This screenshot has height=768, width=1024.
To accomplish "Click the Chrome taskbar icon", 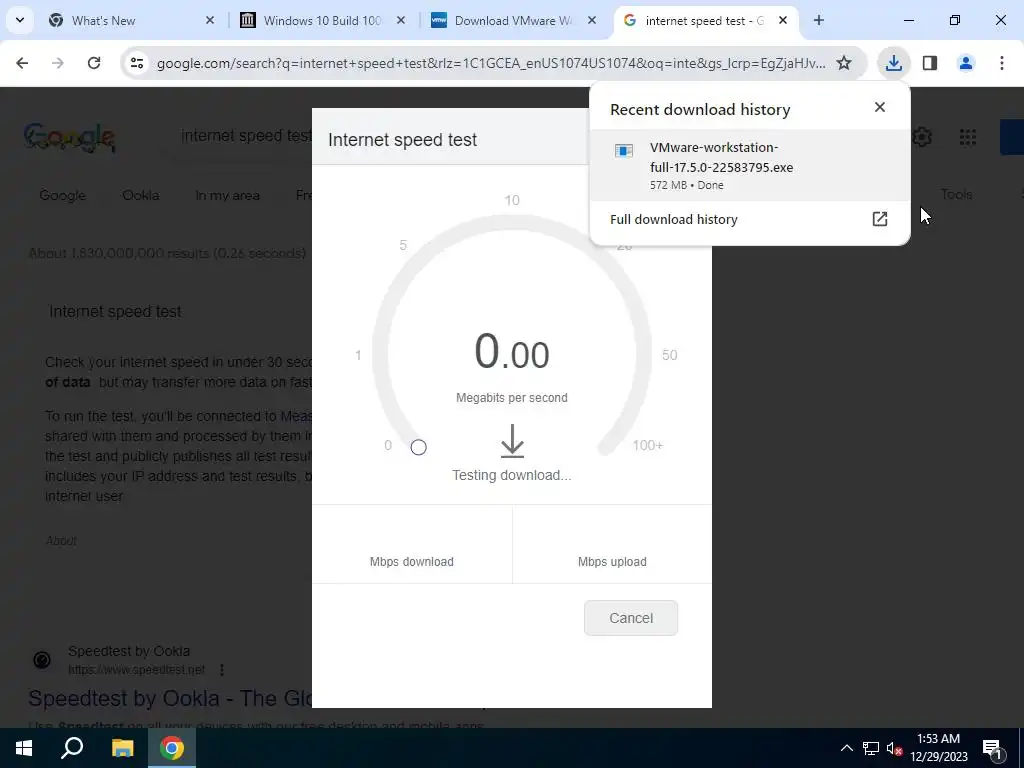I will click(x=172, y=748).
